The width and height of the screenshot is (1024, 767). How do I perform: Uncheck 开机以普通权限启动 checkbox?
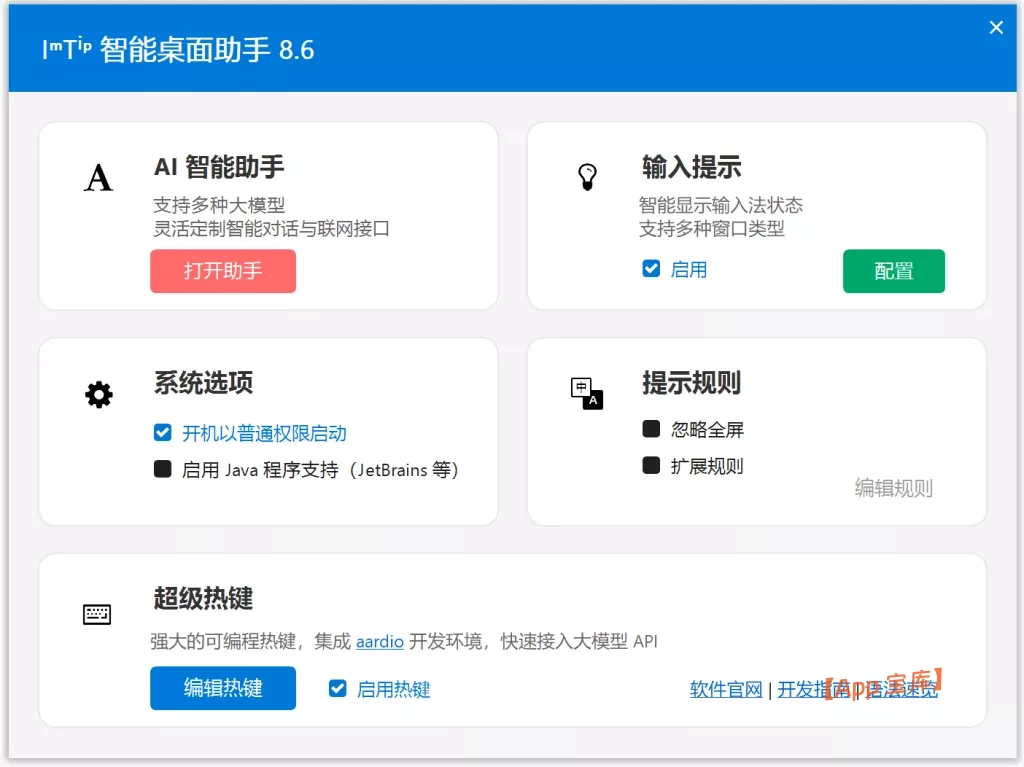pyautogui.click(x=163, y=432)
